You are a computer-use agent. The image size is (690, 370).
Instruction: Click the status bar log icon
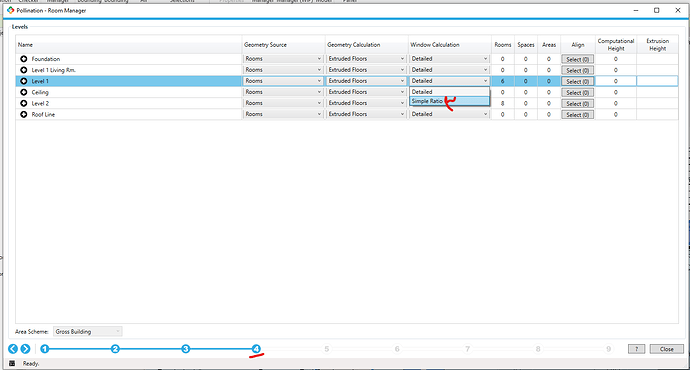12,363
